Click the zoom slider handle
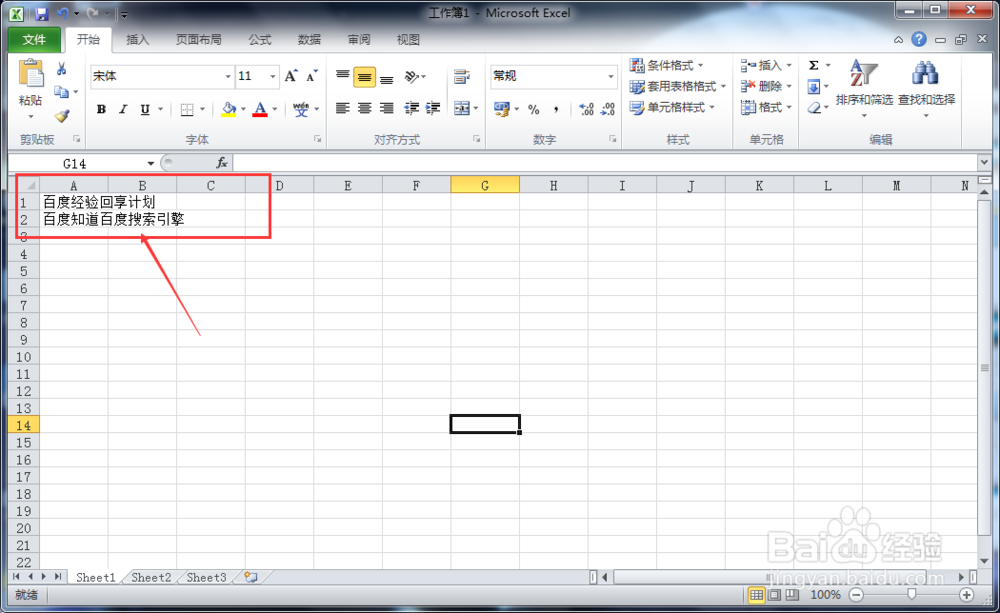Screen dimensions: 1000x613 pos(911,595)
